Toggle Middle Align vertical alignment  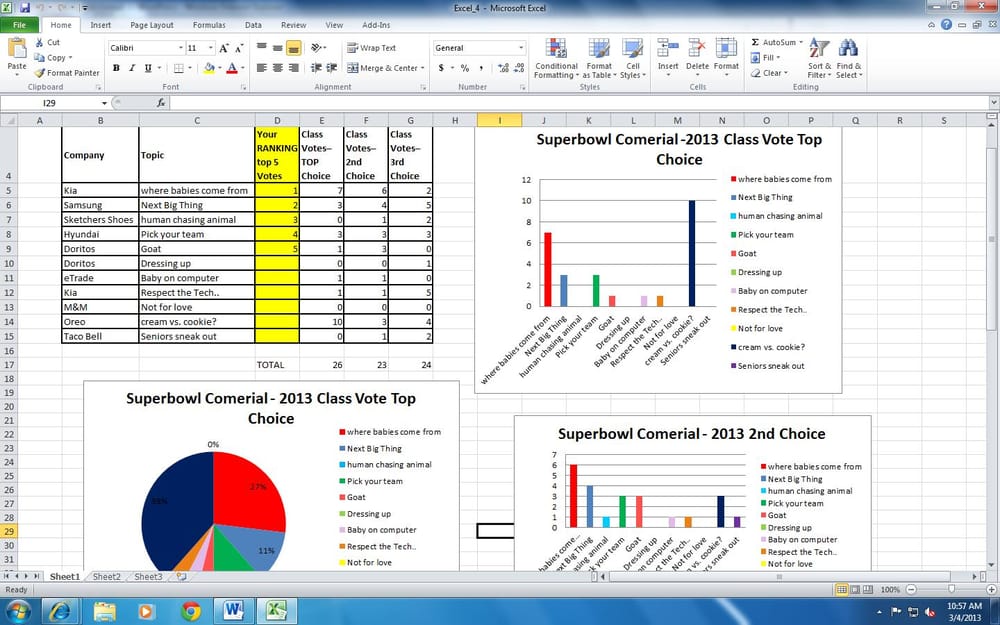pos(277,48)
